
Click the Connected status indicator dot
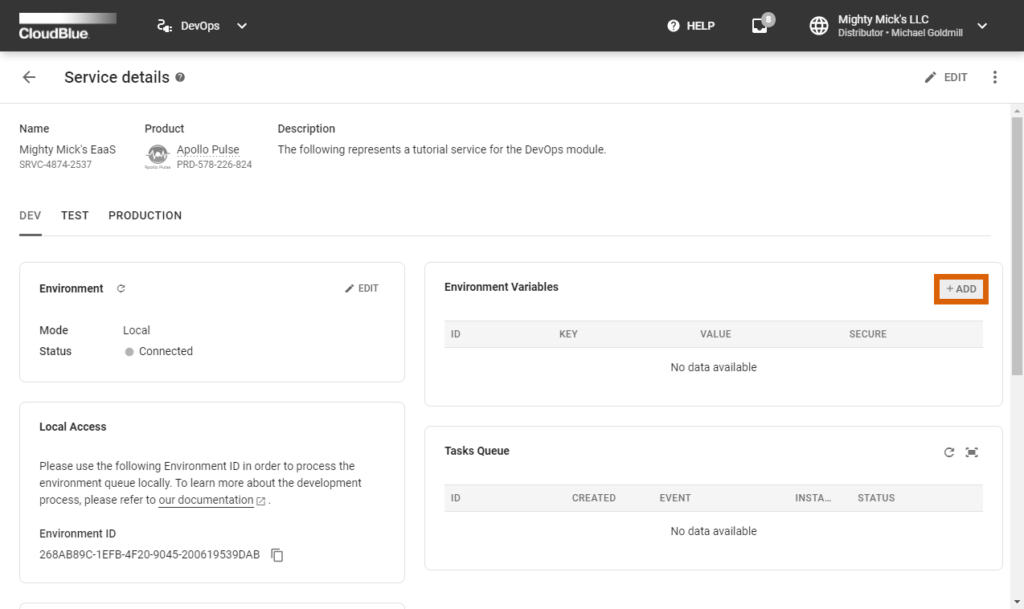coord(129,352)
